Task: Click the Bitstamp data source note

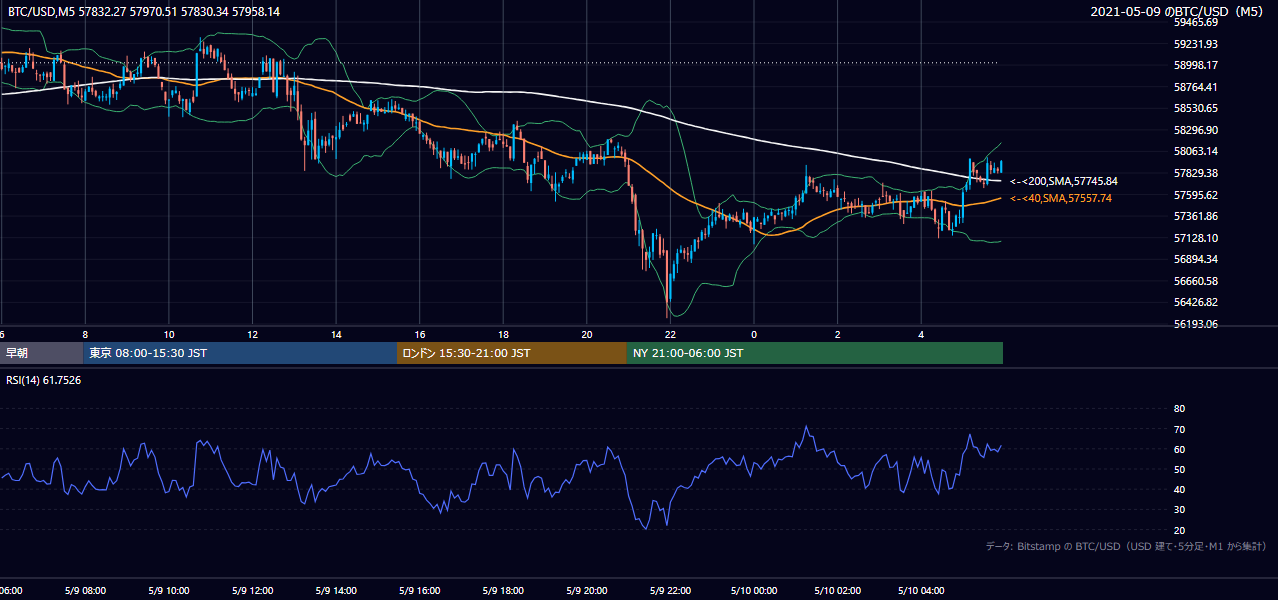Action: (1126, 547)
